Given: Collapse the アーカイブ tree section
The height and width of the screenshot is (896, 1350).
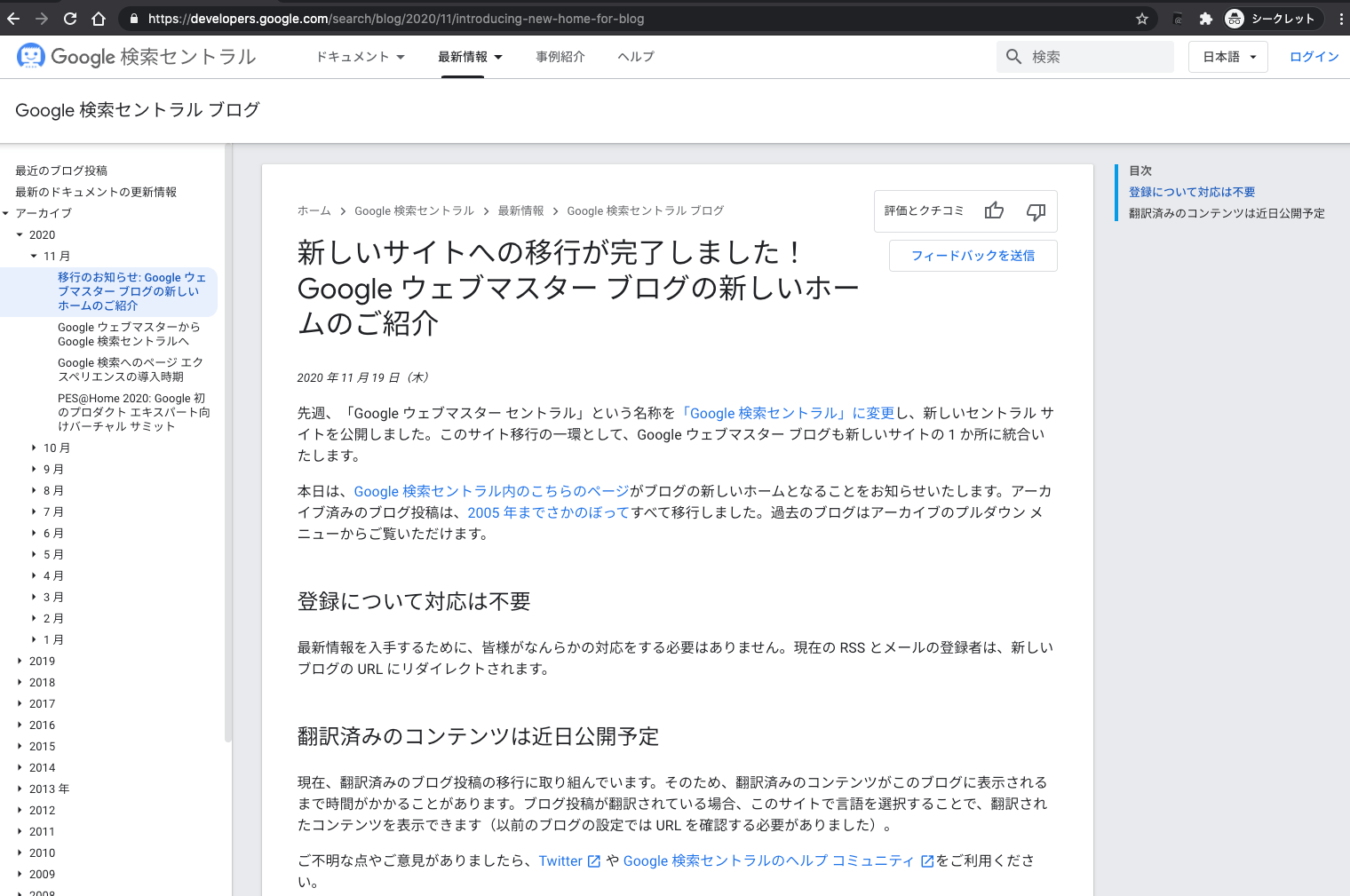Looking at the screenshot, I should point(5,213).
